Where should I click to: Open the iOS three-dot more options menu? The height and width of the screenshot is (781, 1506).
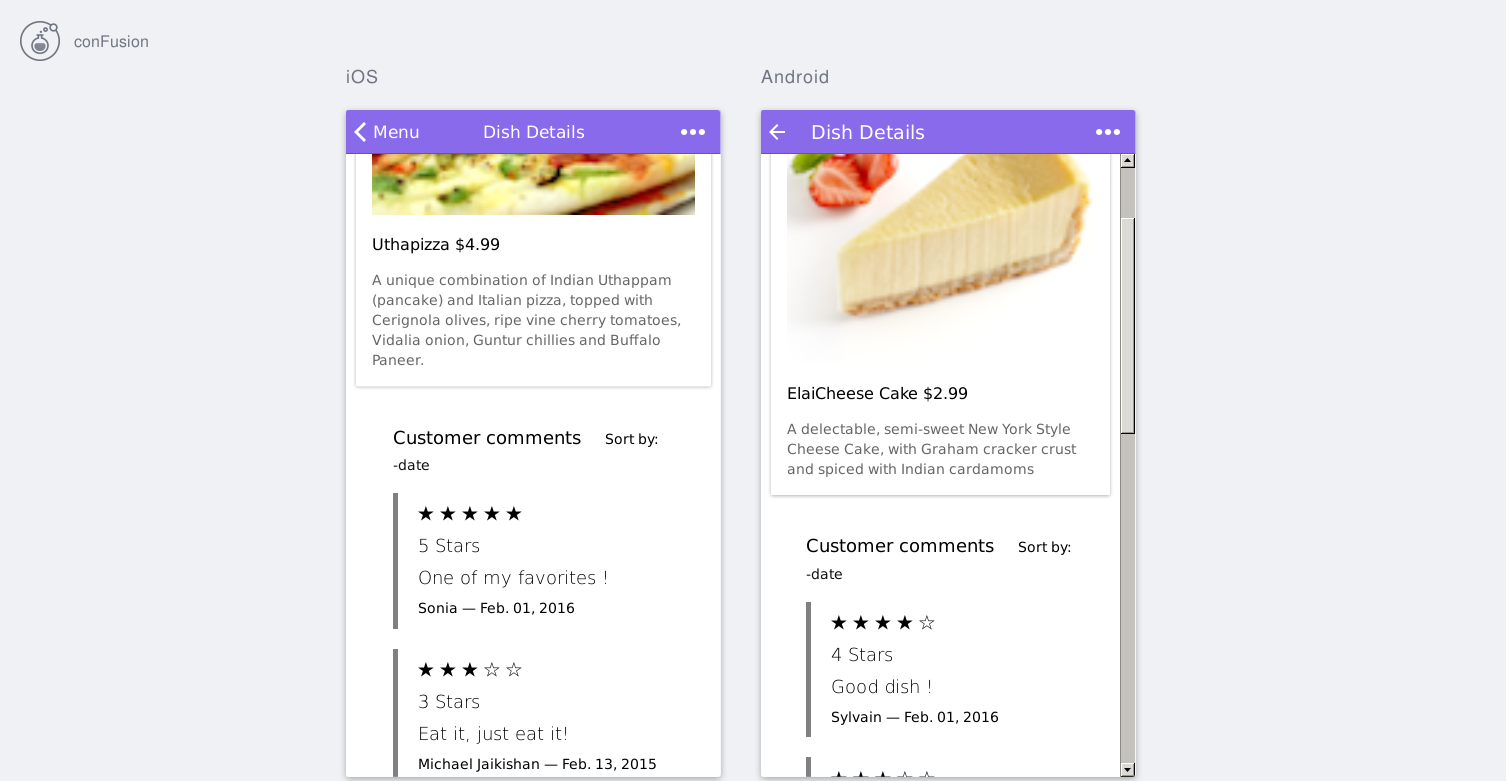[x=693, y=132]
